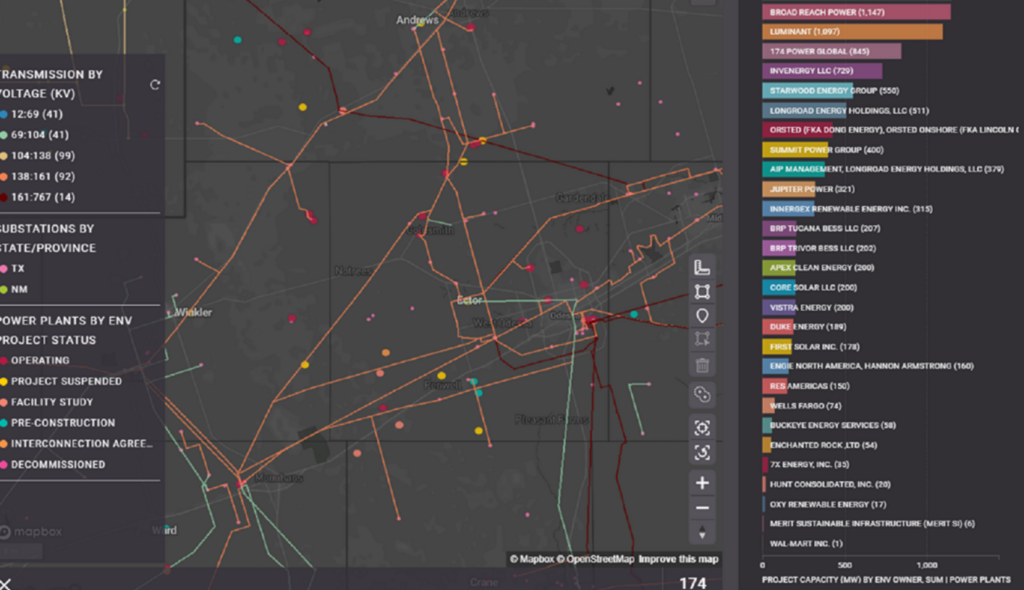Select the line drawing tool
This screenshot has height=590, width=1024.
pyautogui.click(x=702, y=267)
